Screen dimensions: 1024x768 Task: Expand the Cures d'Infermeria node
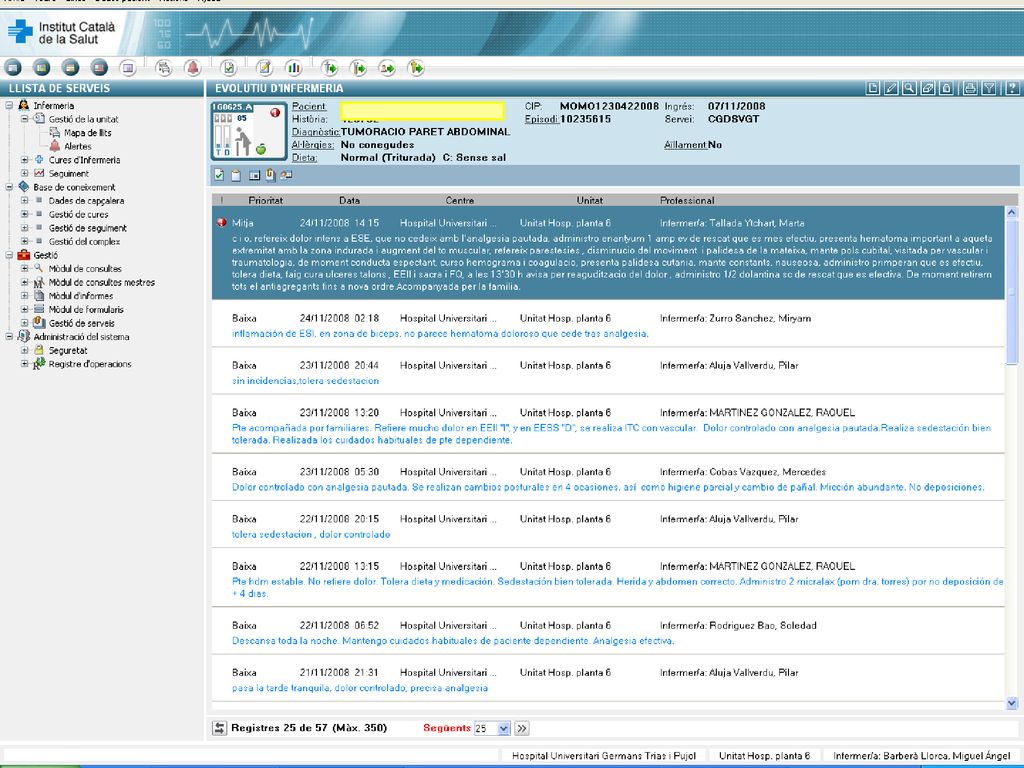coord(24,159)
